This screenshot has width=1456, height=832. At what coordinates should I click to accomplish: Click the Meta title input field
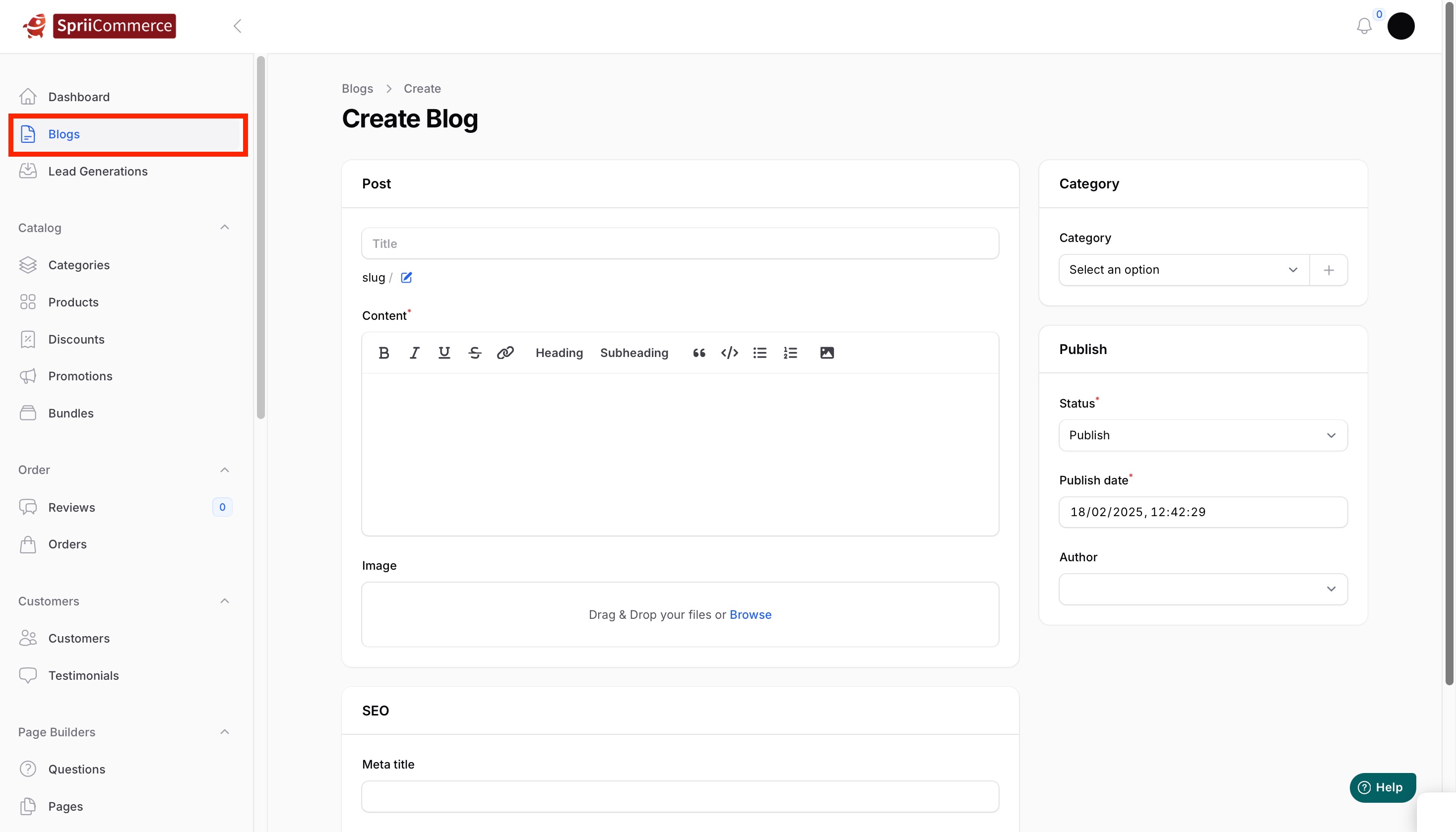point(680,797)
